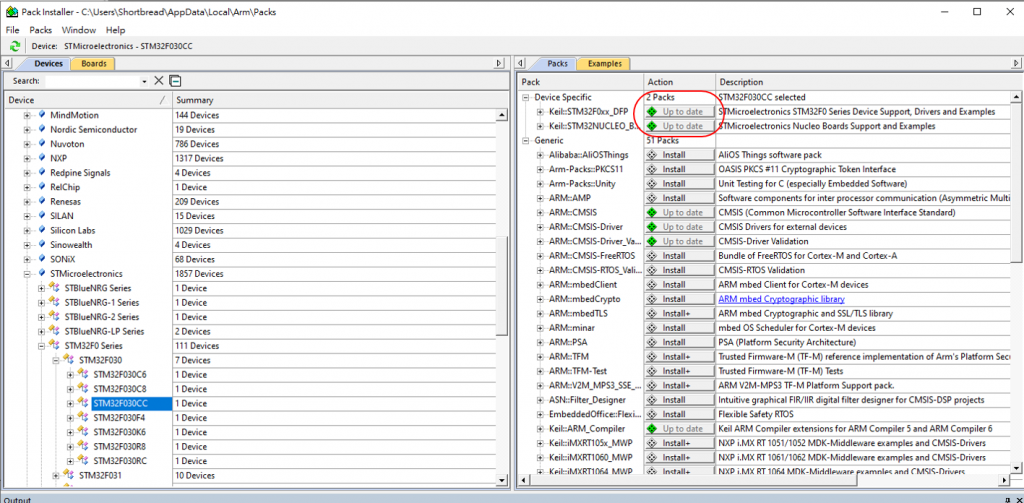Open the Window menu
Viewport: 1024px width, 503px height.
point(79,30)
